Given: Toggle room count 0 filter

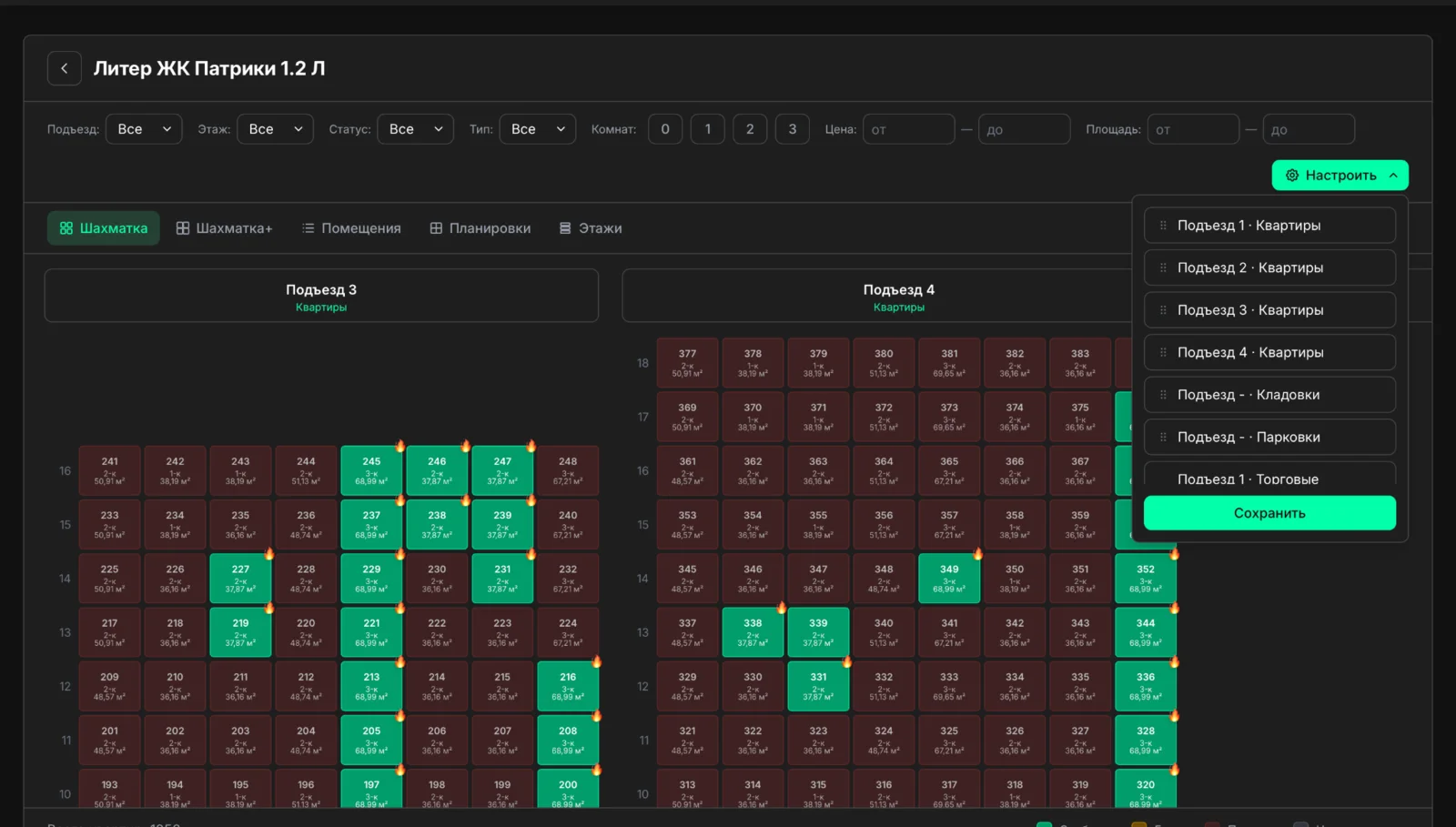Looking at the screenshot, I should pyautogui.click(x=665, y=129).
